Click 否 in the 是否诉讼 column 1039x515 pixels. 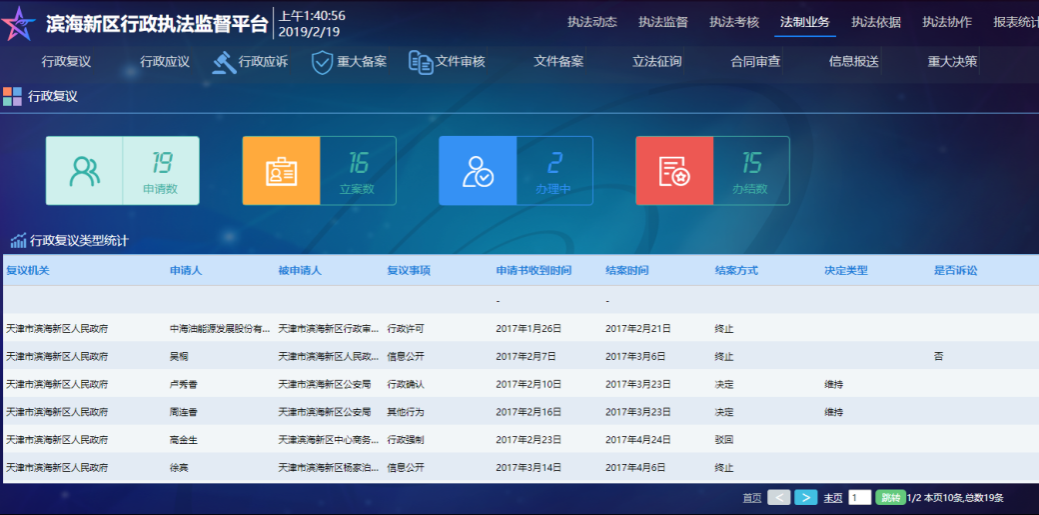(x=938, y=356)
